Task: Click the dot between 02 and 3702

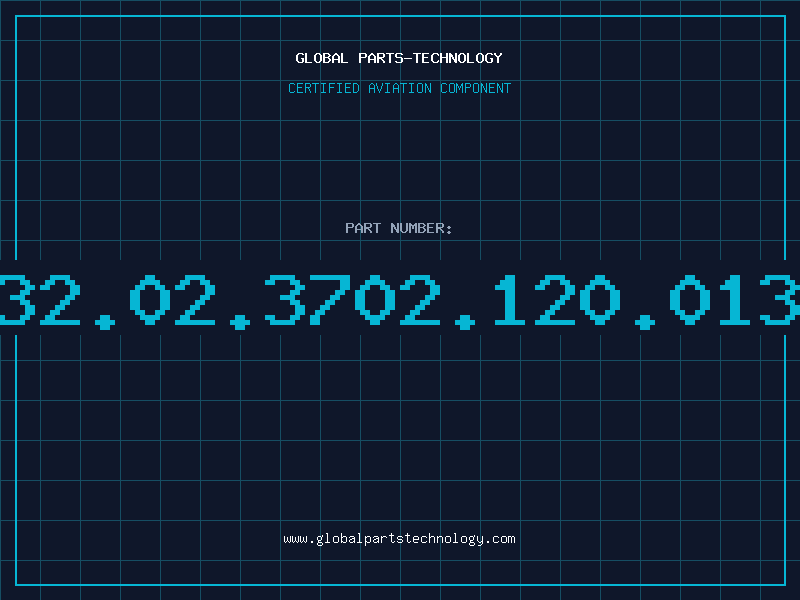Action: 240,322
